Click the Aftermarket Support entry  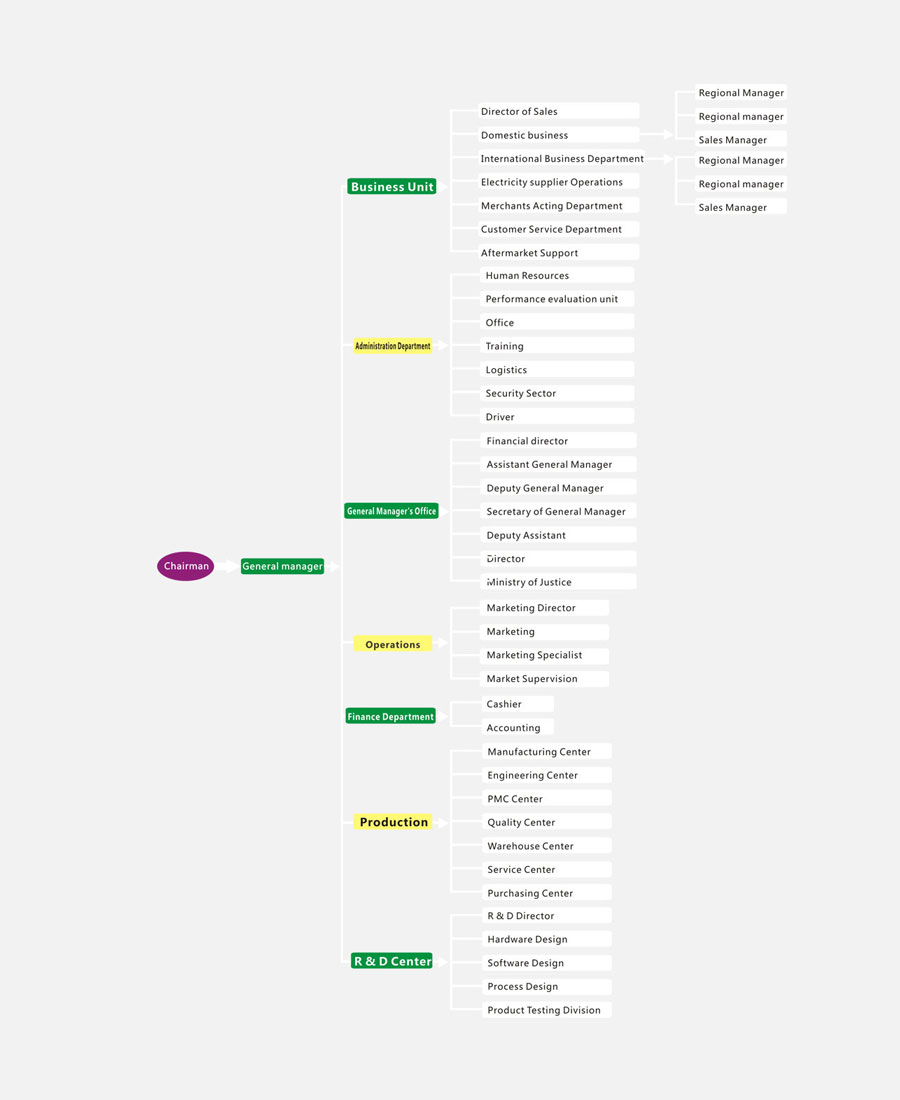coord(558,253)
